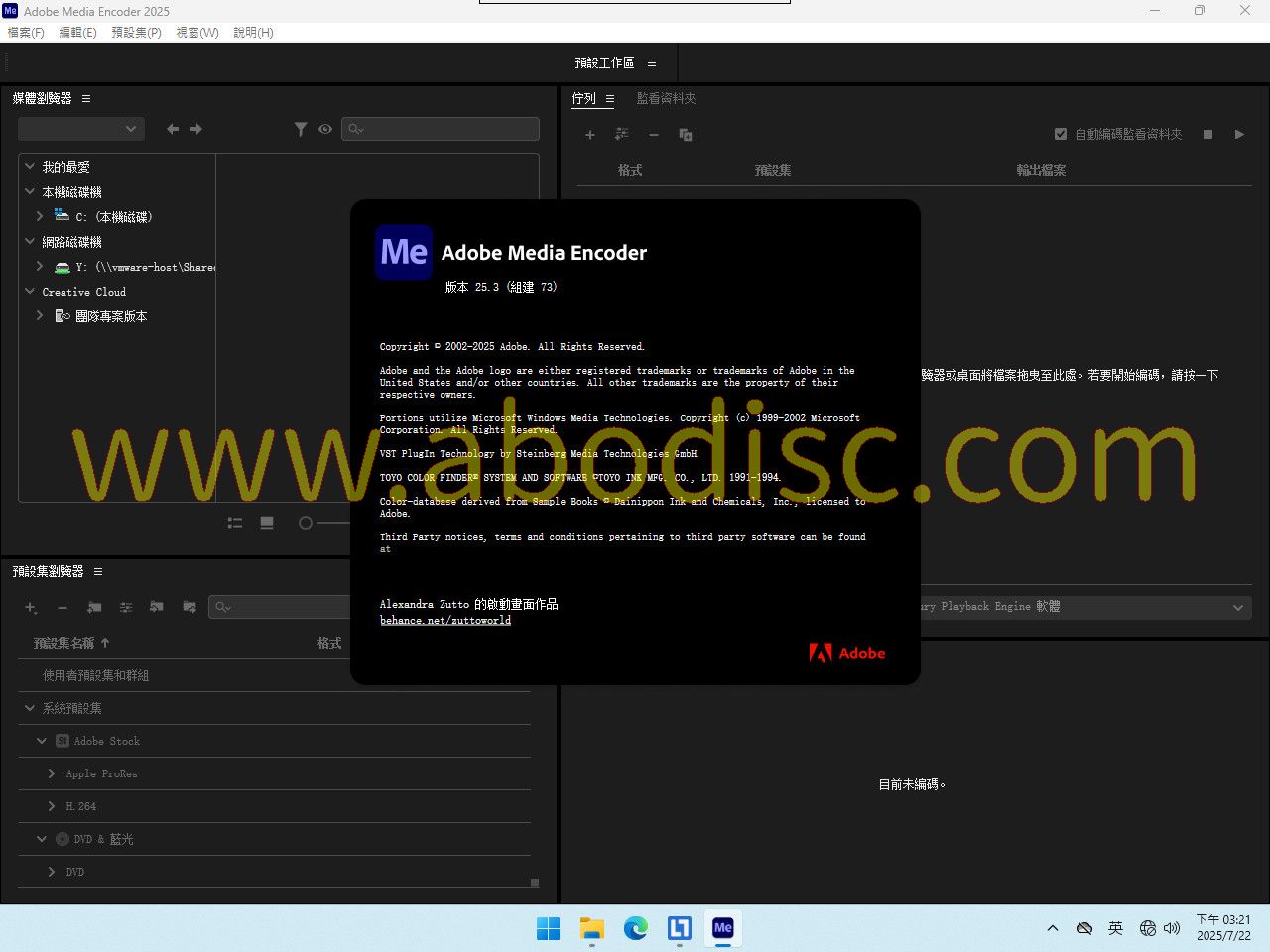Click the new preset group folder icon

[94, 607]
